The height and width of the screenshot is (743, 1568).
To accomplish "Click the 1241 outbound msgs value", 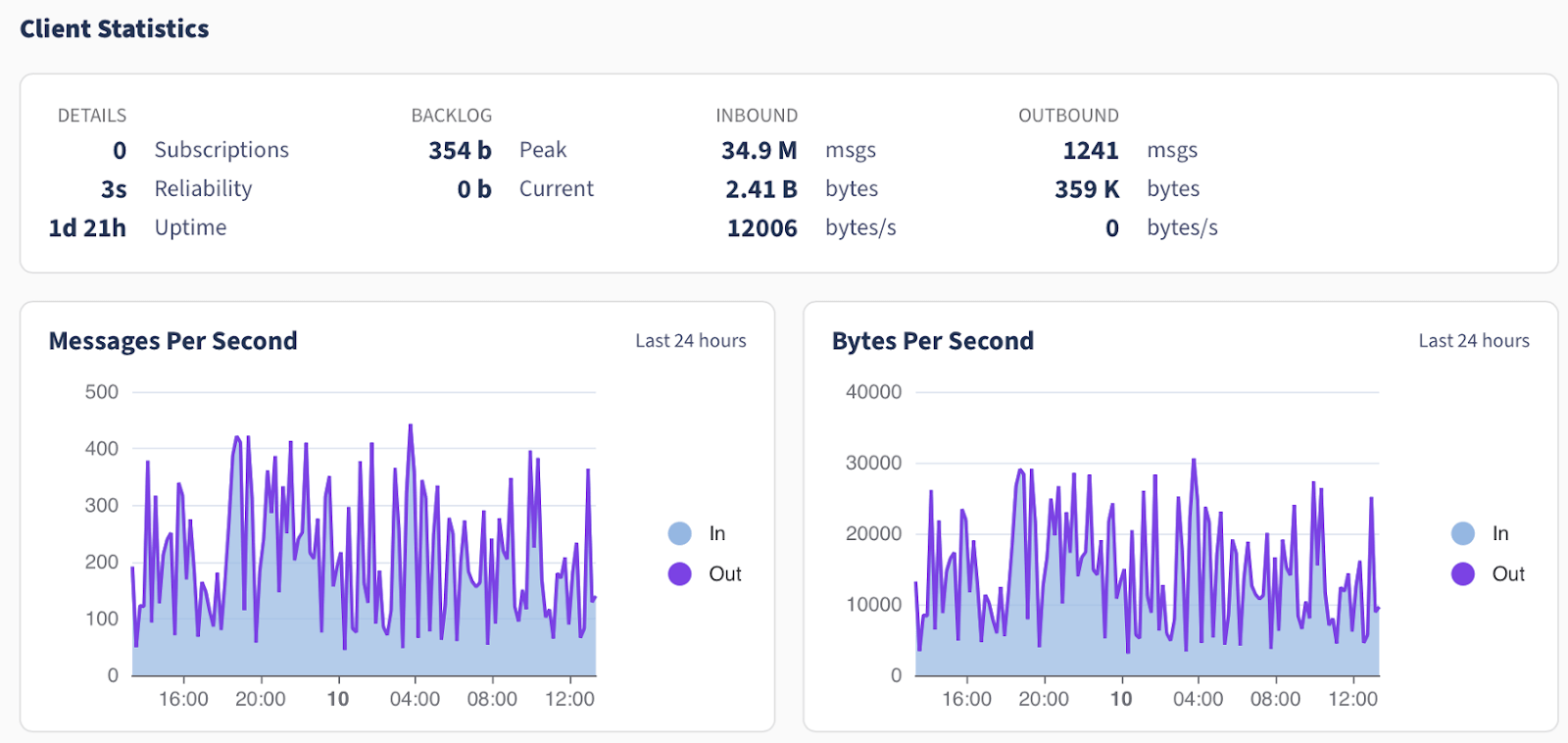I will [1090, 150].
